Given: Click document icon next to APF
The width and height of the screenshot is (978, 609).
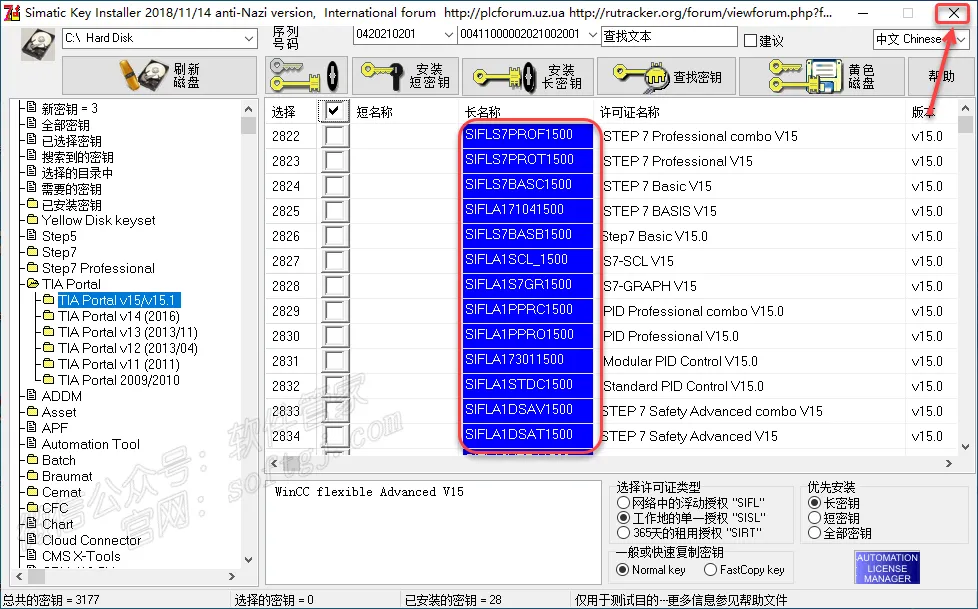Looking at the screenshot, I should click(x=32, y=427).
